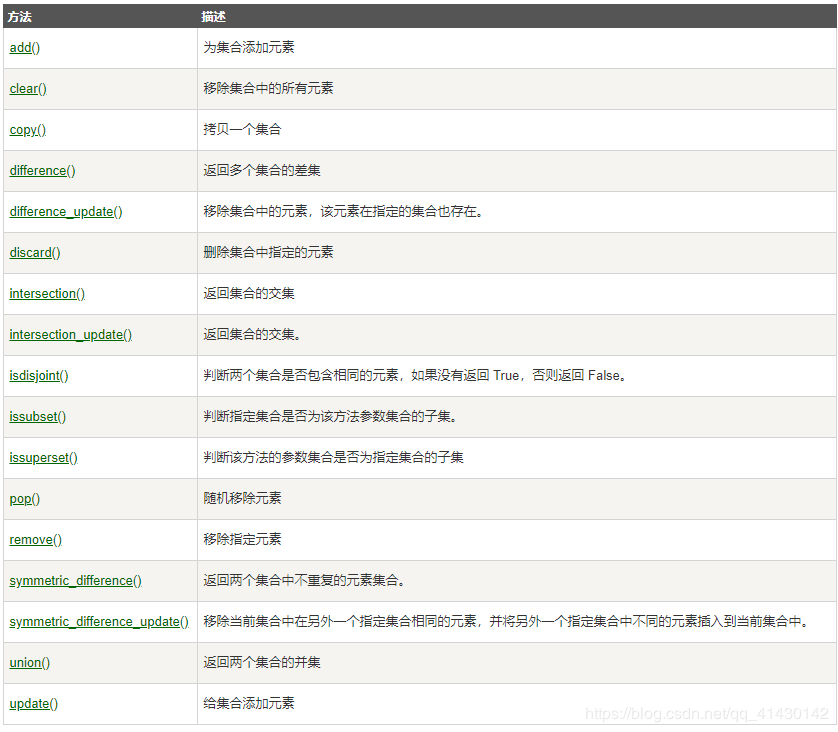Open the symmetric_difference() link
The height and width of the screenshot is (732, 838).
(x=75, y=581)
